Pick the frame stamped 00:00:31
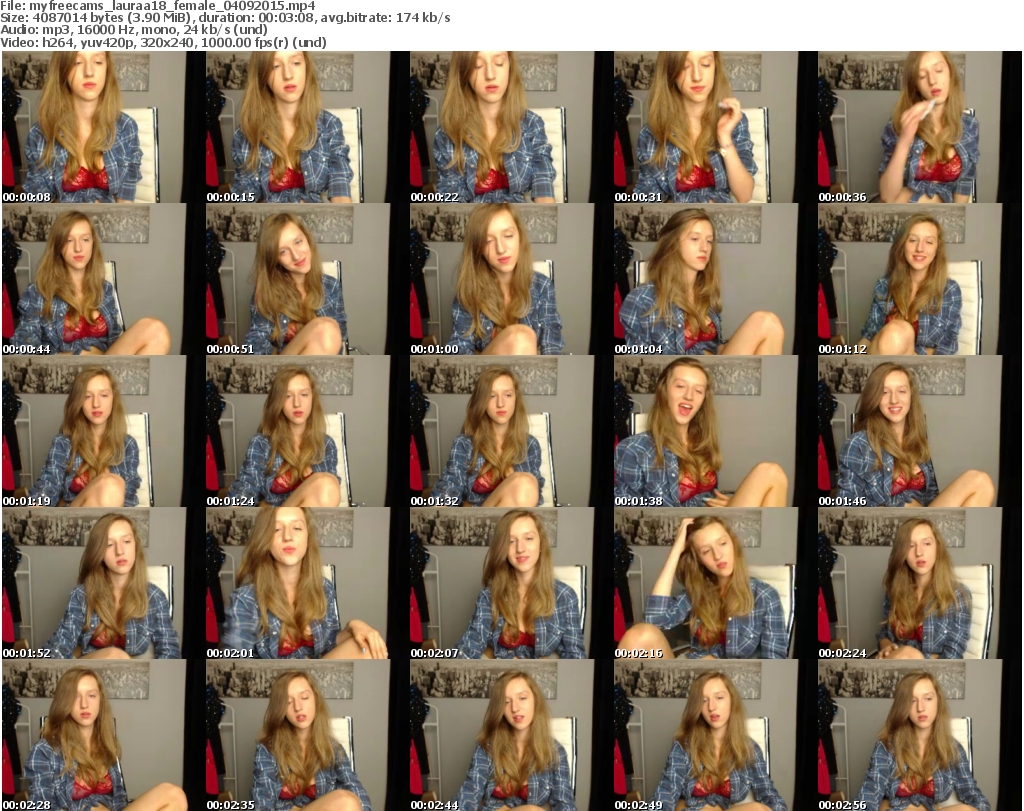1024x811 pixels. tap(715, 127)
